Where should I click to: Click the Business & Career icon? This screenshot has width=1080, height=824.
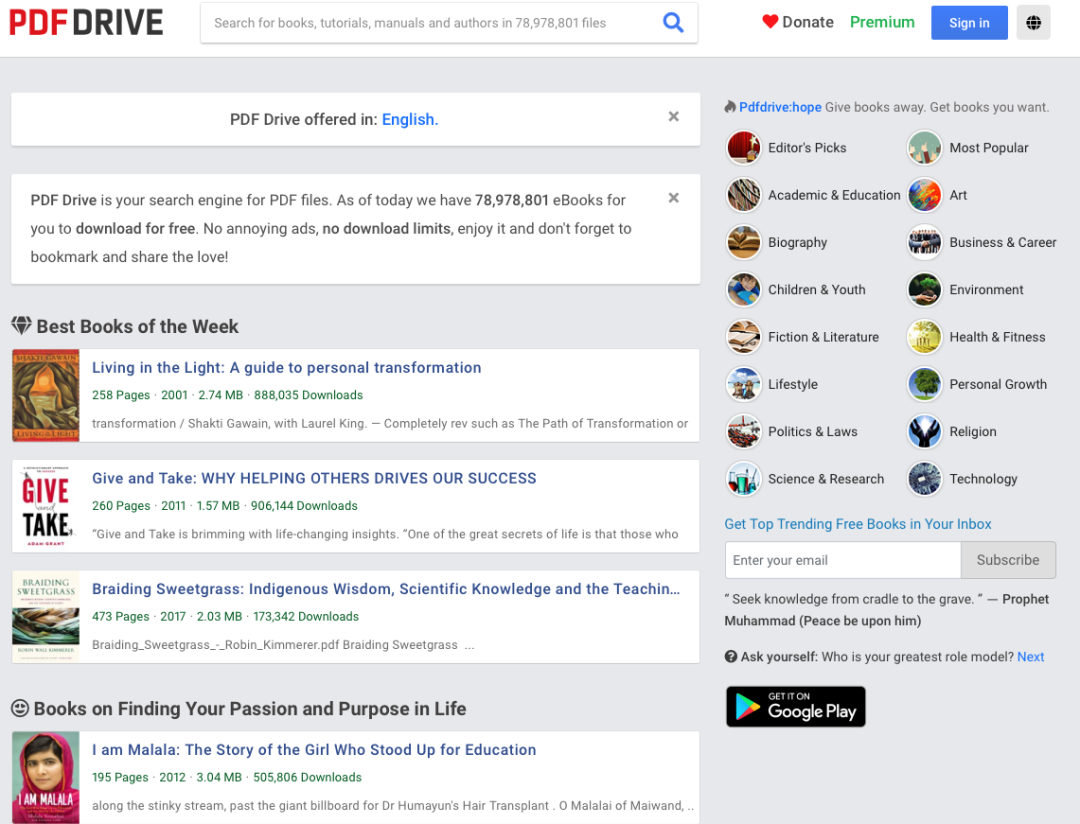[924, 243]
